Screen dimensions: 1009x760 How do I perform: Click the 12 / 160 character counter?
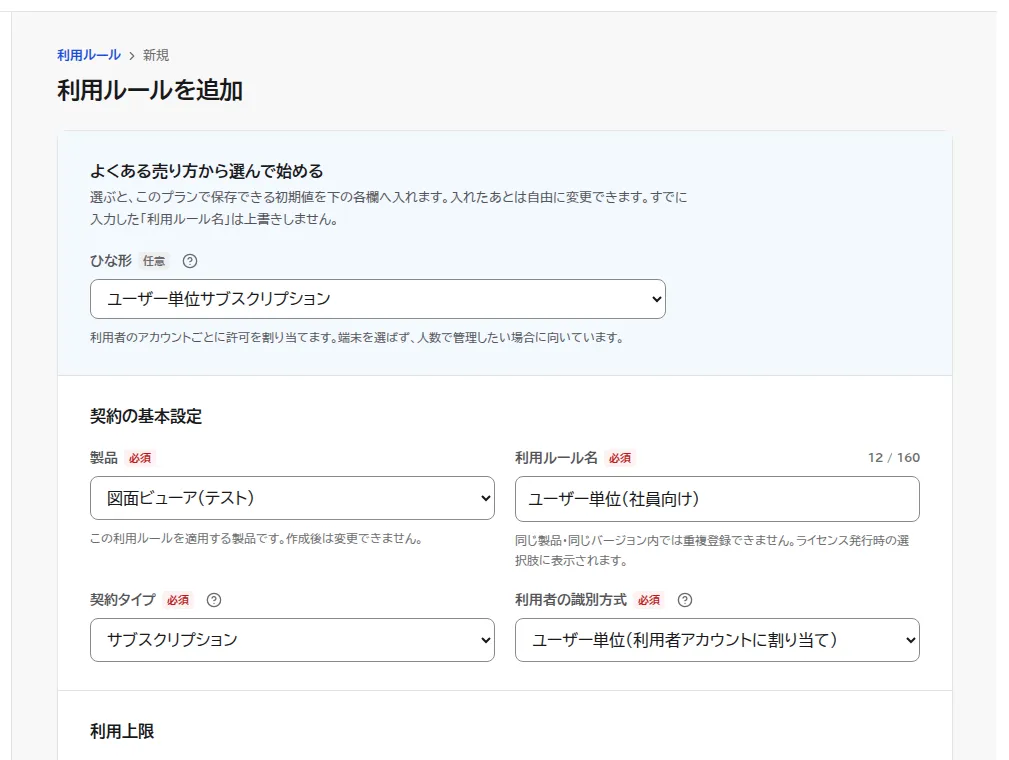click(894, 458)
